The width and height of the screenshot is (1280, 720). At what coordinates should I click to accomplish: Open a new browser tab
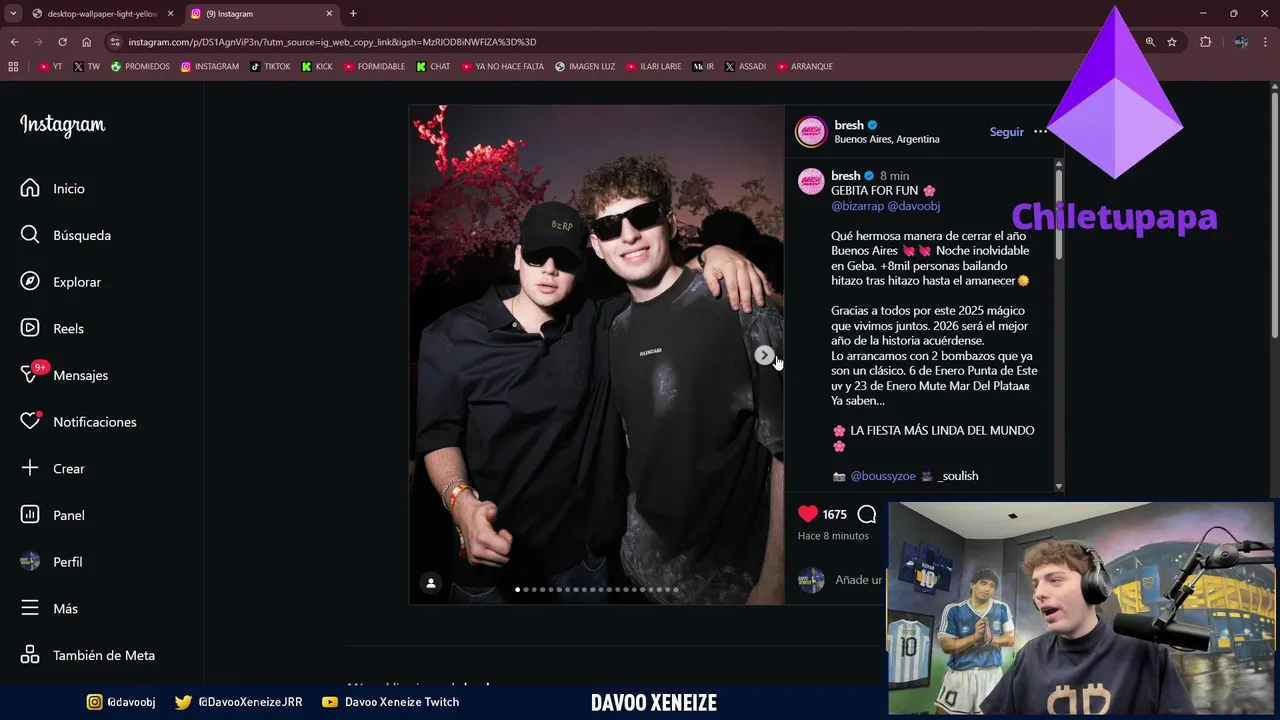353,14
